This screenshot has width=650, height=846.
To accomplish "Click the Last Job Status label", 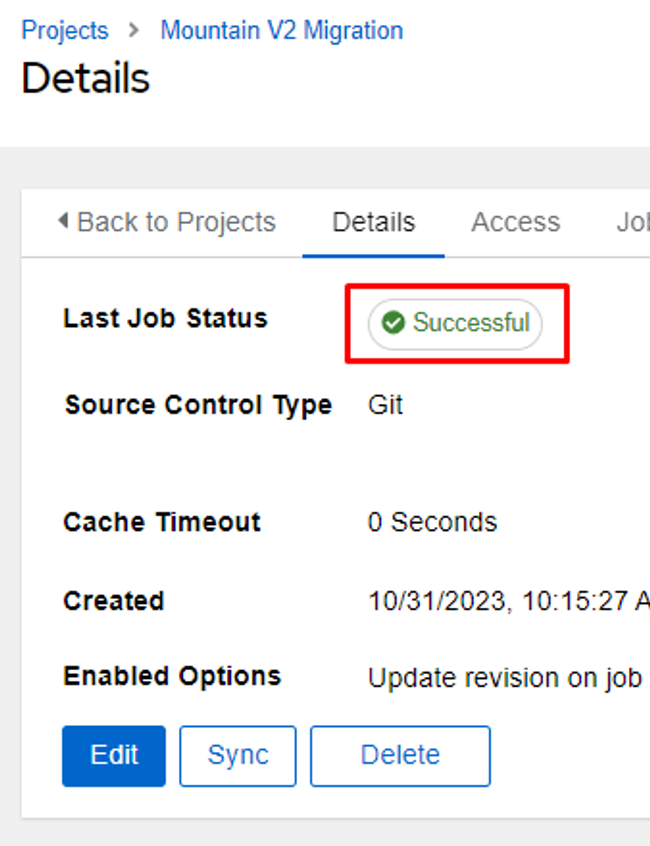I will (x=166, y=318).
